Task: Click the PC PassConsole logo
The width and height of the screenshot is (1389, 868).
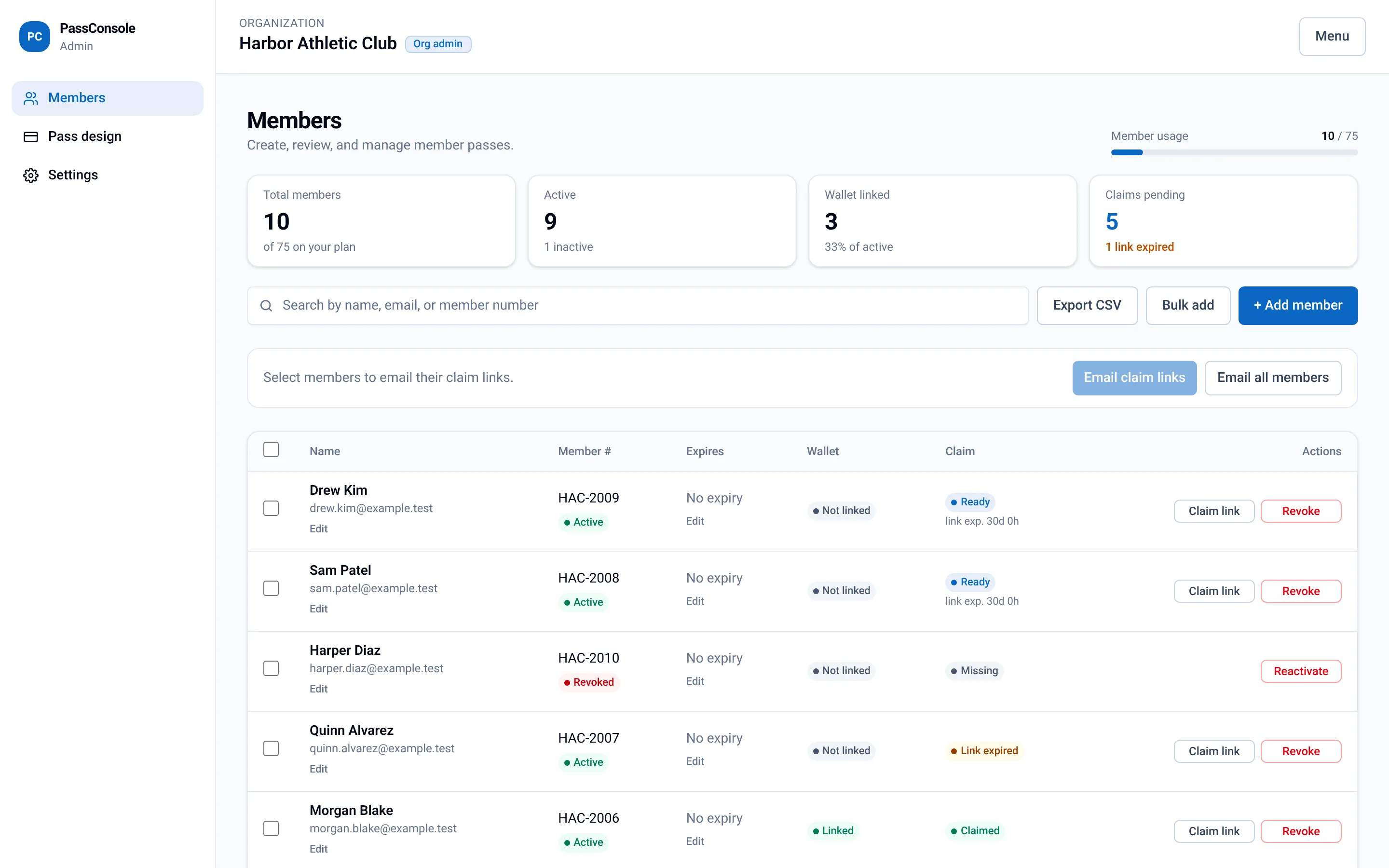Action: coord(34,37)
